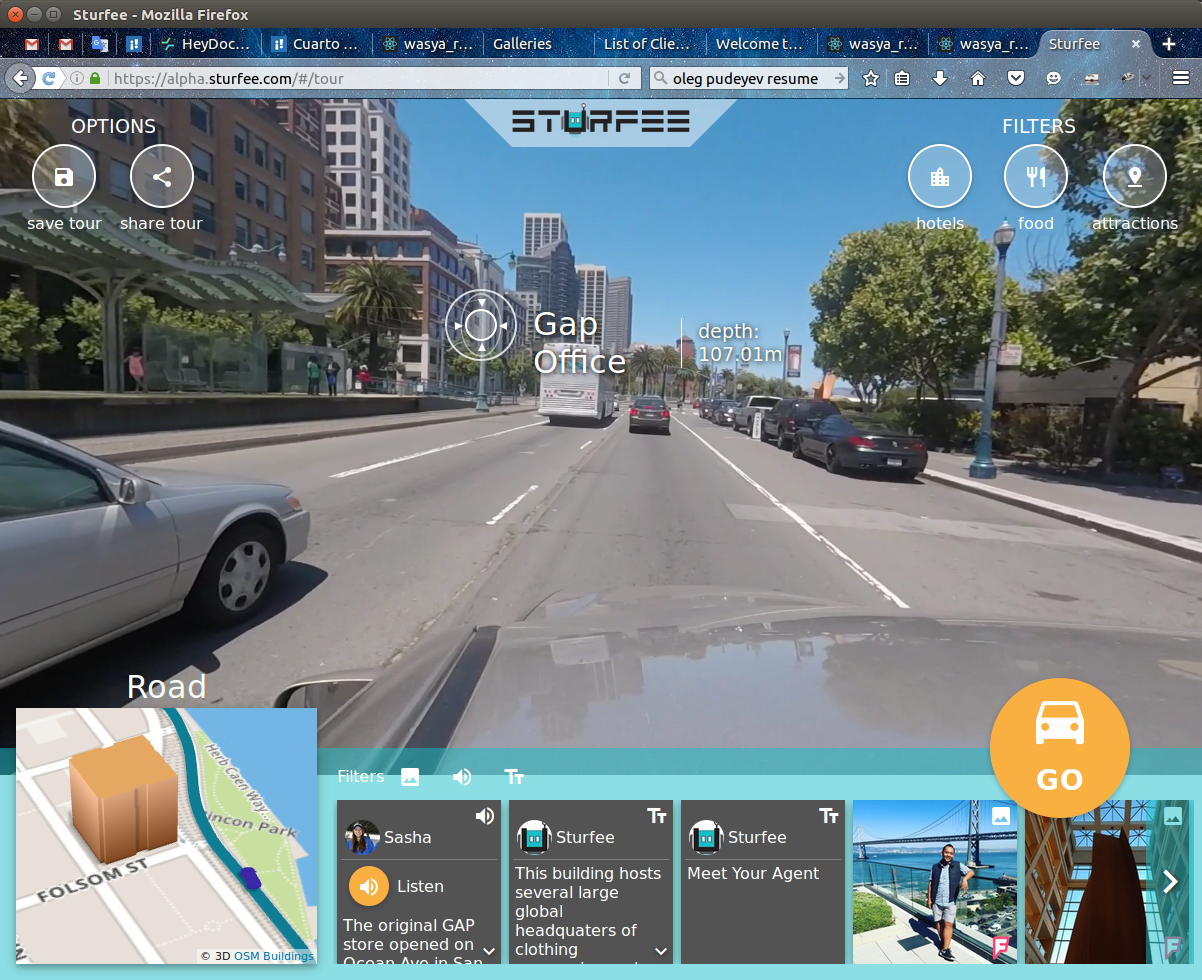Click the smiley face toolbar icon
1202x980 pixels.
point(1053,78)
